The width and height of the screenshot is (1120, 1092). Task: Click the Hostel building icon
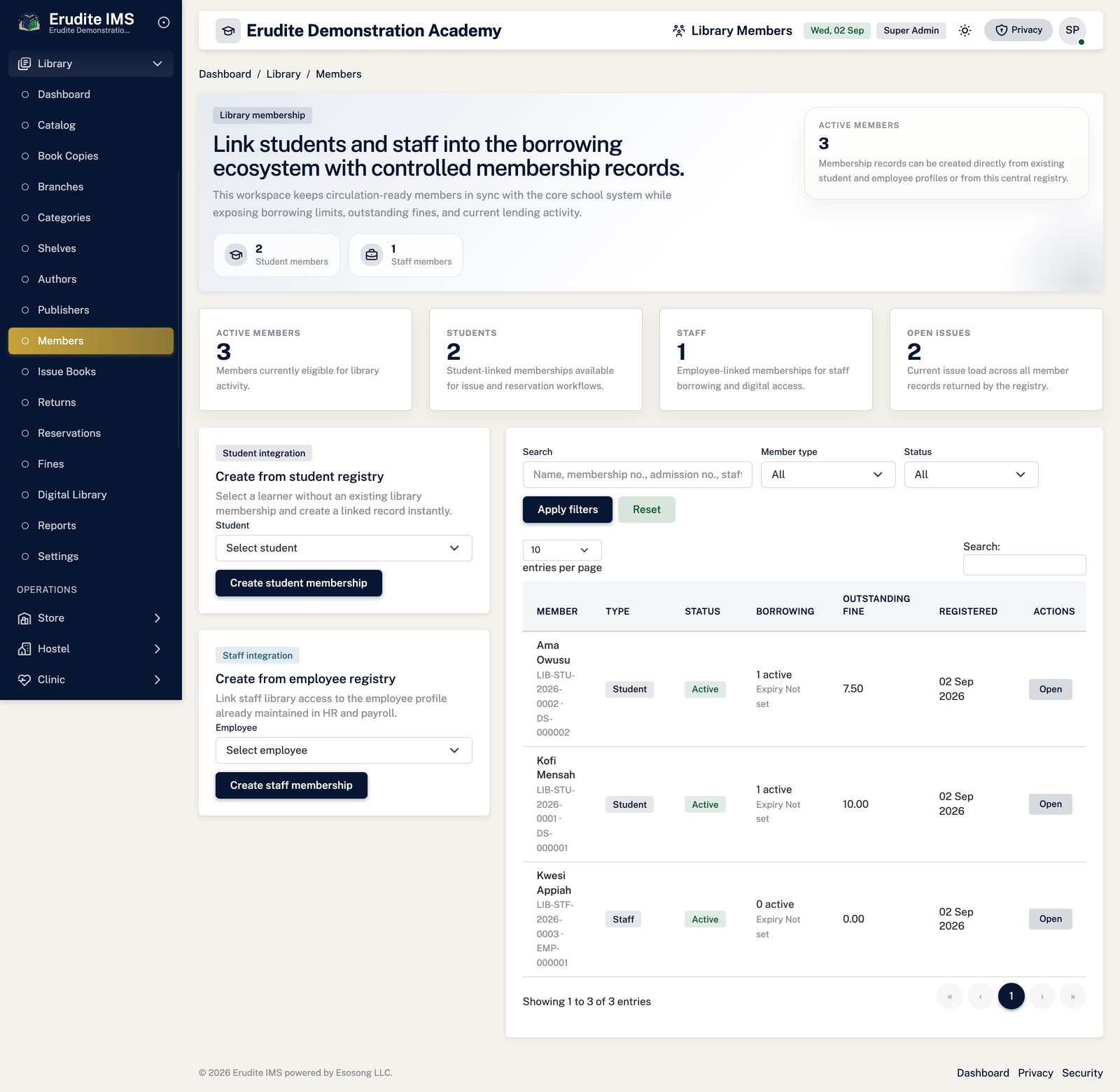coord(24,649)
